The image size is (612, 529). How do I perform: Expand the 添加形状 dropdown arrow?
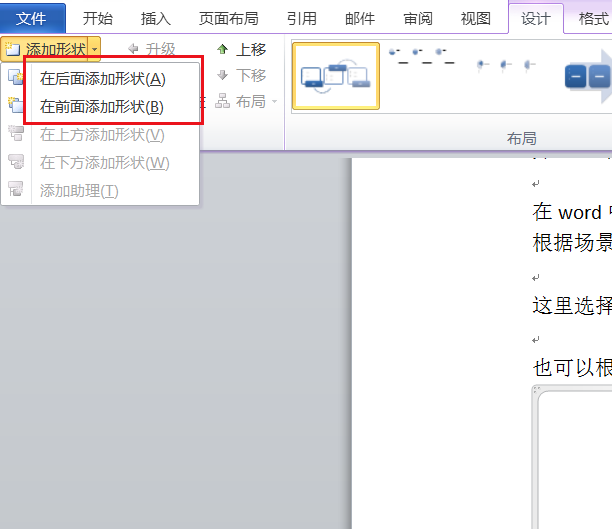tap(94, 49)
